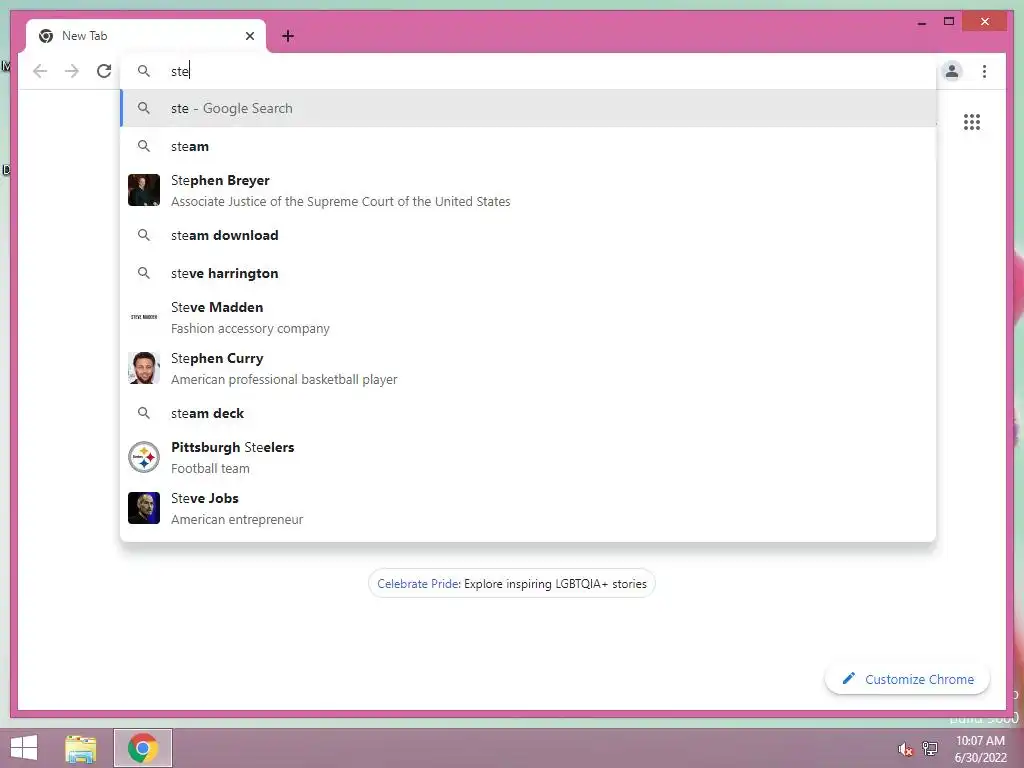Screen dimensions: 1024x768
Task: Click the Steelers logo thumbnail
Action: (x=144, y=457)
